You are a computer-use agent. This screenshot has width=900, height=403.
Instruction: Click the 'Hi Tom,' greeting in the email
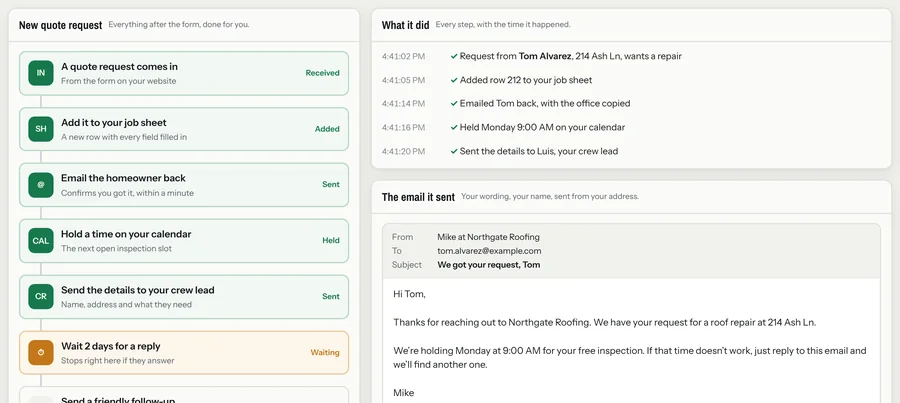[x=409, y=294]
